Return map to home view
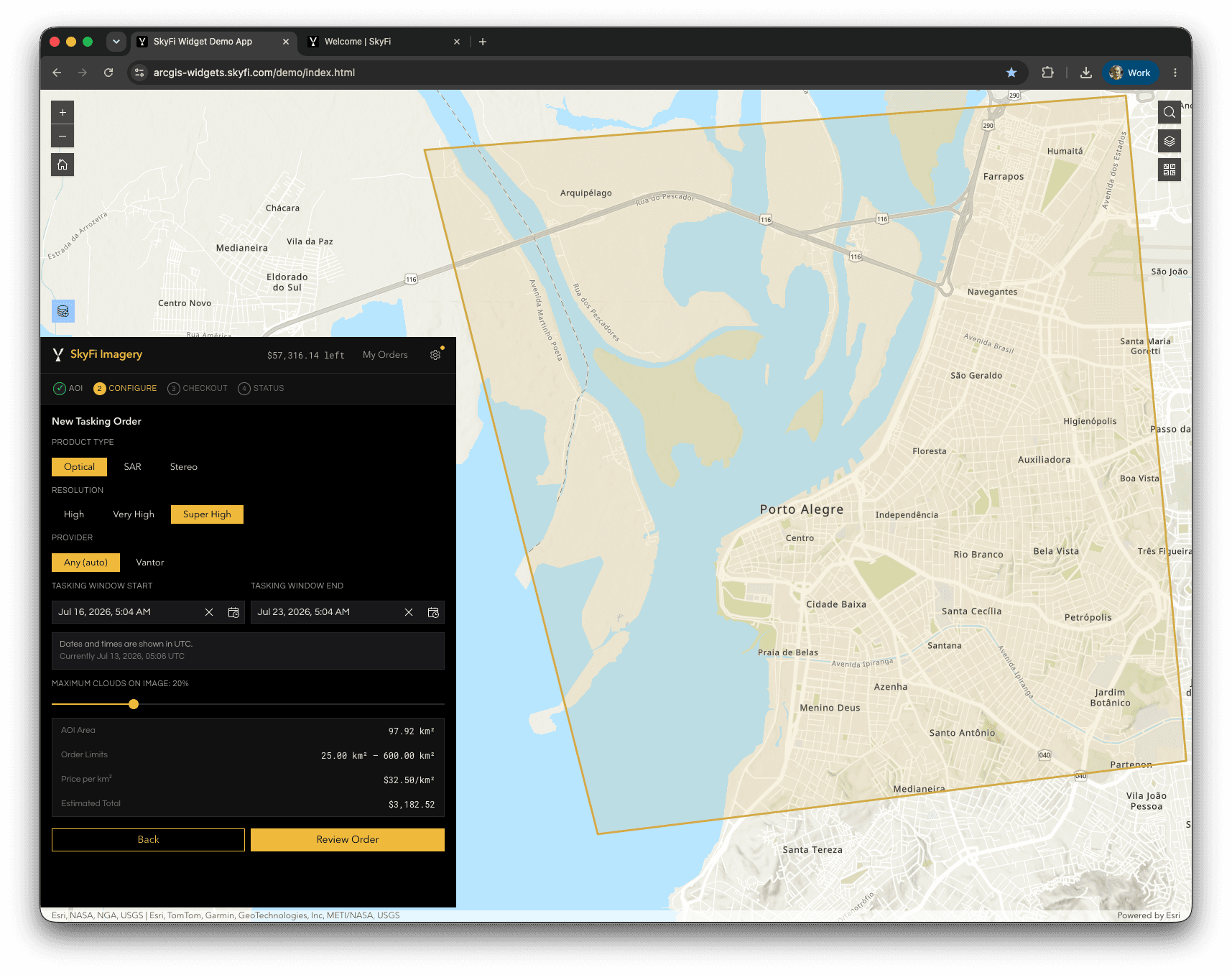 (x=62, y=165)
